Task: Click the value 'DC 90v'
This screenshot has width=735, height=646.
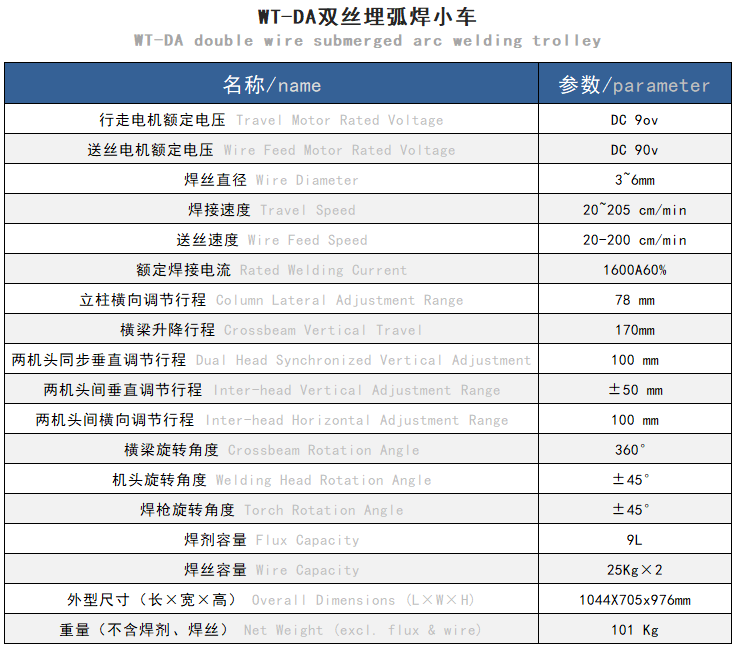Action: click(x=634, y=150)
